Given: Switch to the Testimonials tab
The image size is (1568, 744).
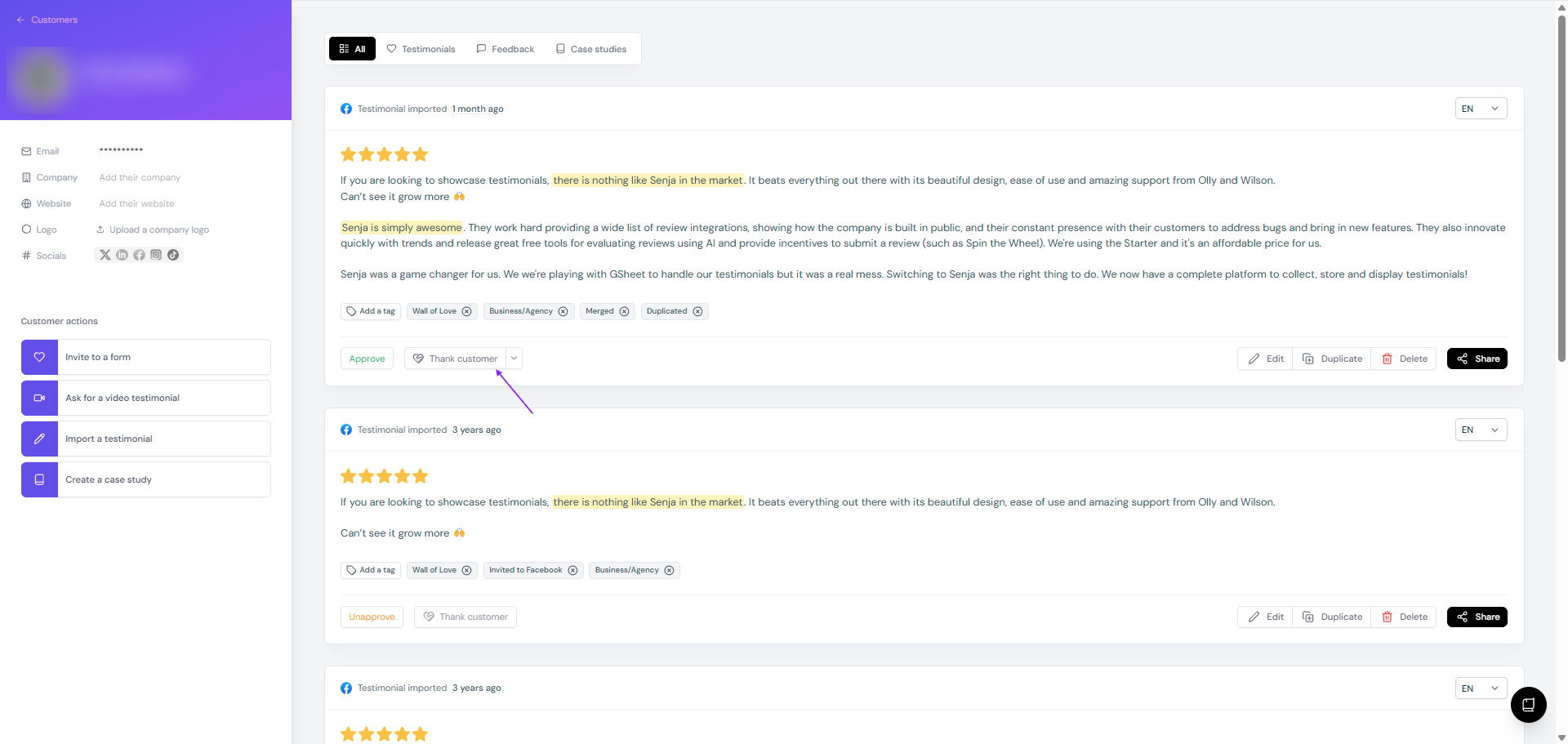Looking at the screenshot, I should pos(421,49).
